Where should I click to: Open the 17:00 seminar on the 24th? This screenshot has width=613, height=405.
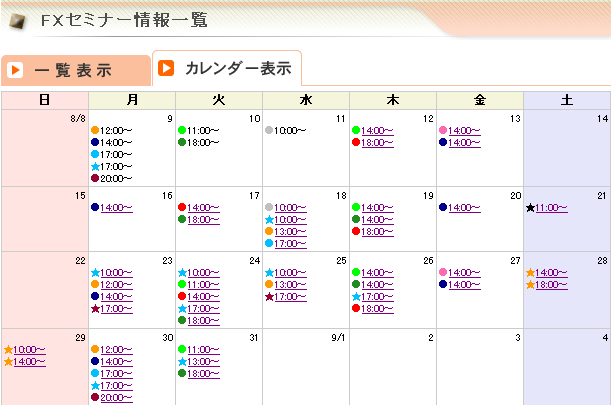[x=203, y=309]
